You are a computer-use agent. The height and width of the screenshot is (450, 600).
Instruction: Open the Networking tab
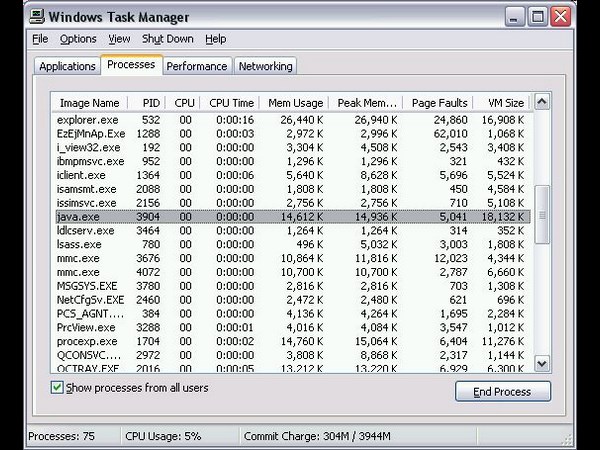(265, 66)
